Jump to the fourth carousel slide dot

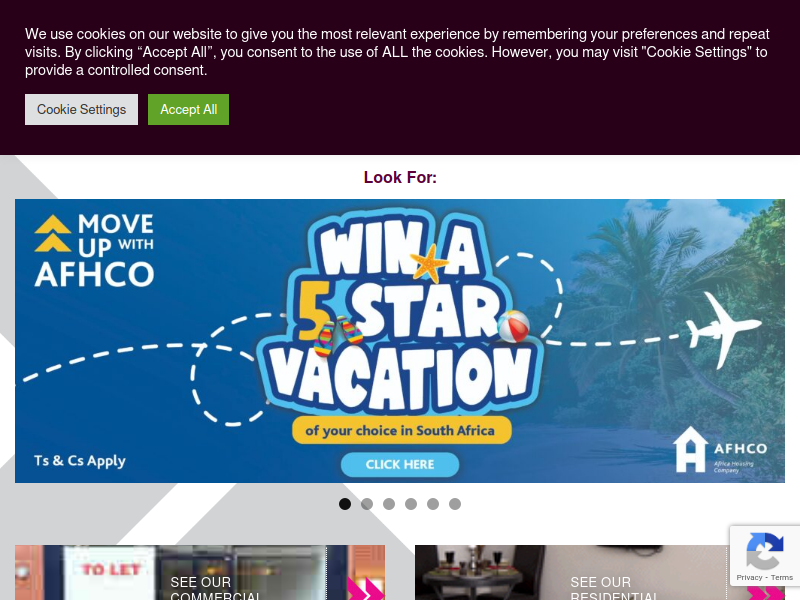(x=411, y=504)
